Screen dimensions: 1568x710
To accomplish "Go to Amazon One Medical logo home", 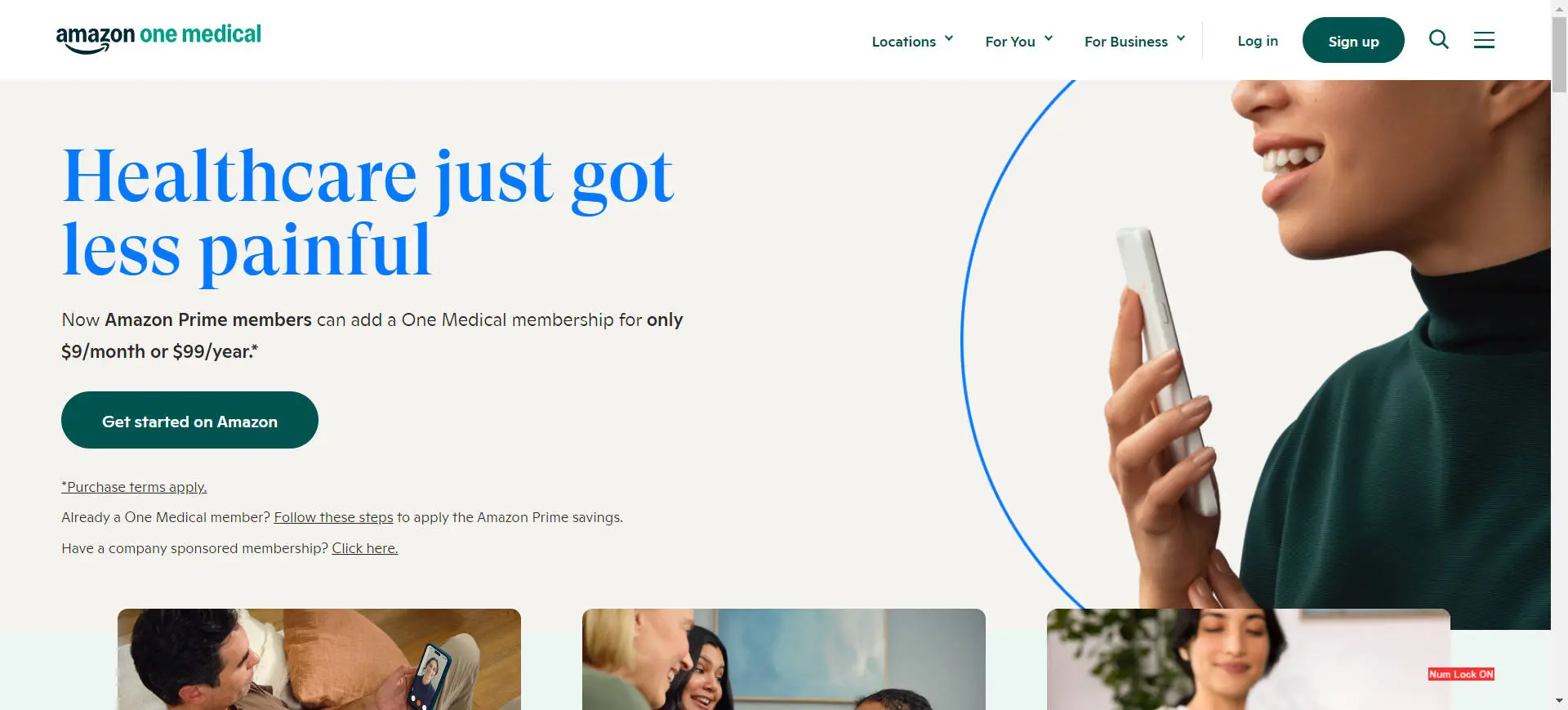I will 158,38.
